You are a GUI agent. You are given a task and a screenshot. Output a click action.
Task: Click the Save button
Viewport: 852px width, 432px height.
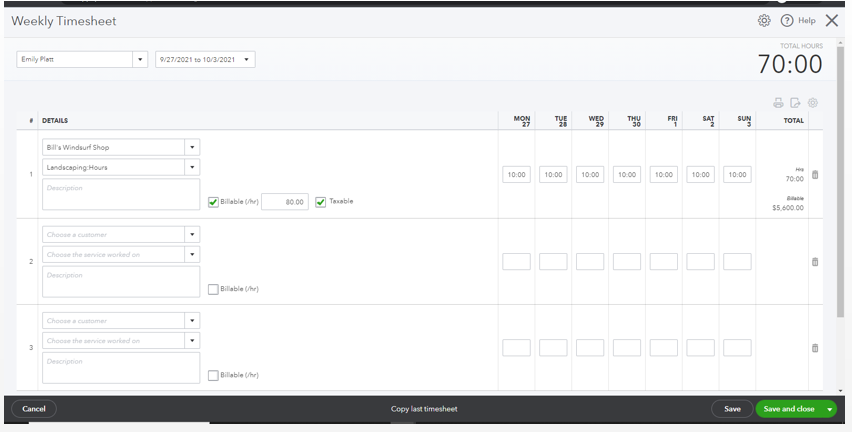point(732,409)
